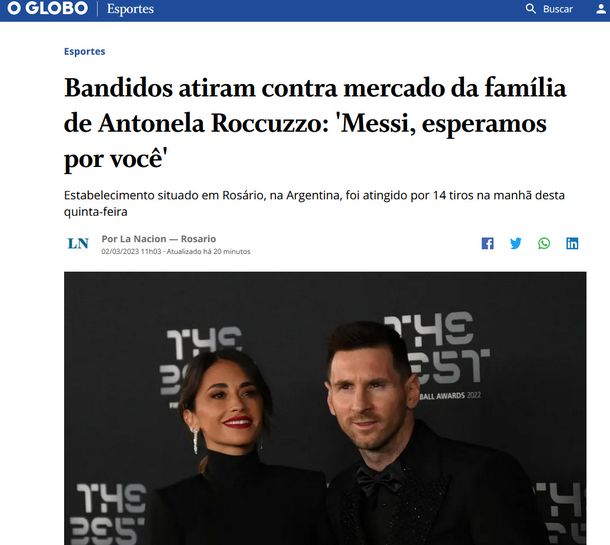
Task: Go to O Globo home logo
Action: pyautogui.click(x=47, y=8)
